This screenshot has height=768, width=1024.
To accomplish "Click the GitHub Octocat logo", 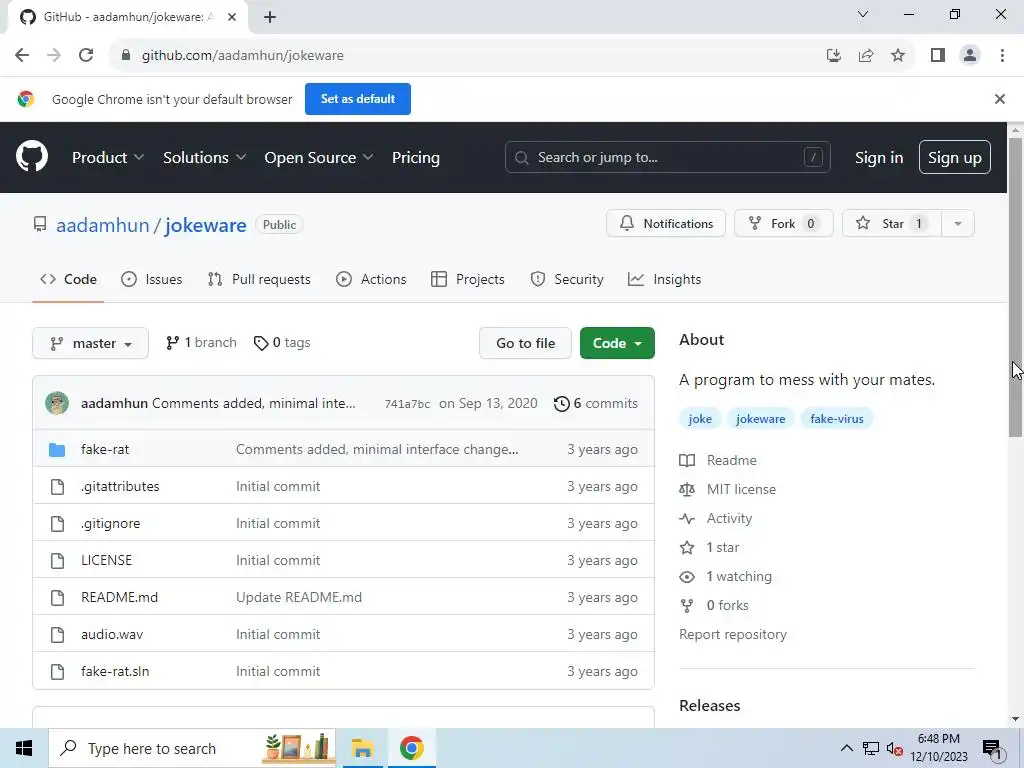I will point(32,157).
